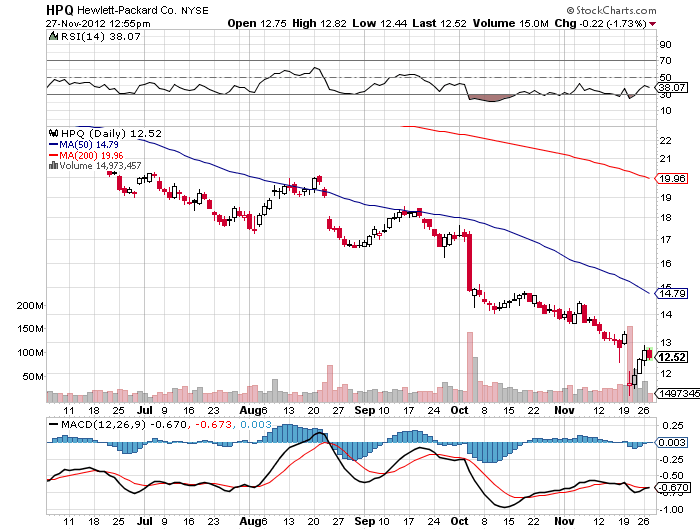Image resolution: width=700 pixels, height=530 pixels.
Task: Click the -1.00 label on the MACD axis
Action: pyautogui.click(x=670, y=509)
